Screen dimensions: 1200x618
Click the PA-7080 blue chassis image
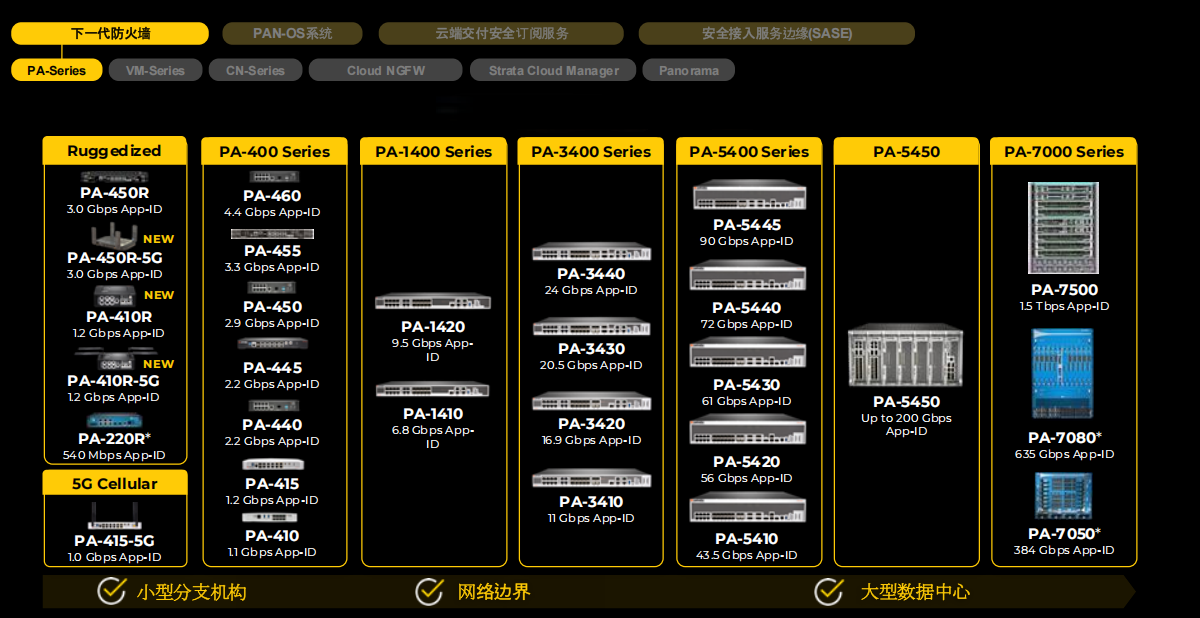click(1062, 375)
